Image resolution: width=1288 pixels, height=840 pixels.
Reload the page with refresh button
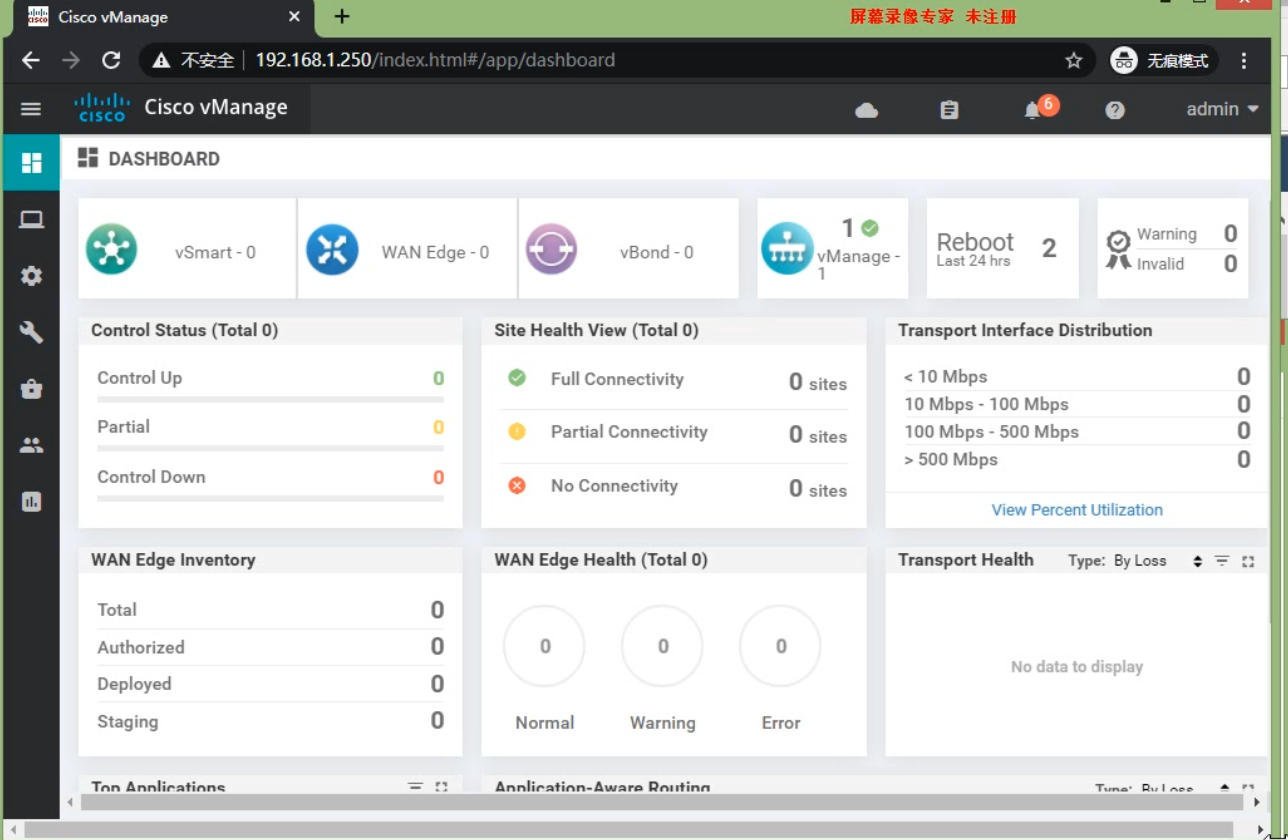point(111,60)
